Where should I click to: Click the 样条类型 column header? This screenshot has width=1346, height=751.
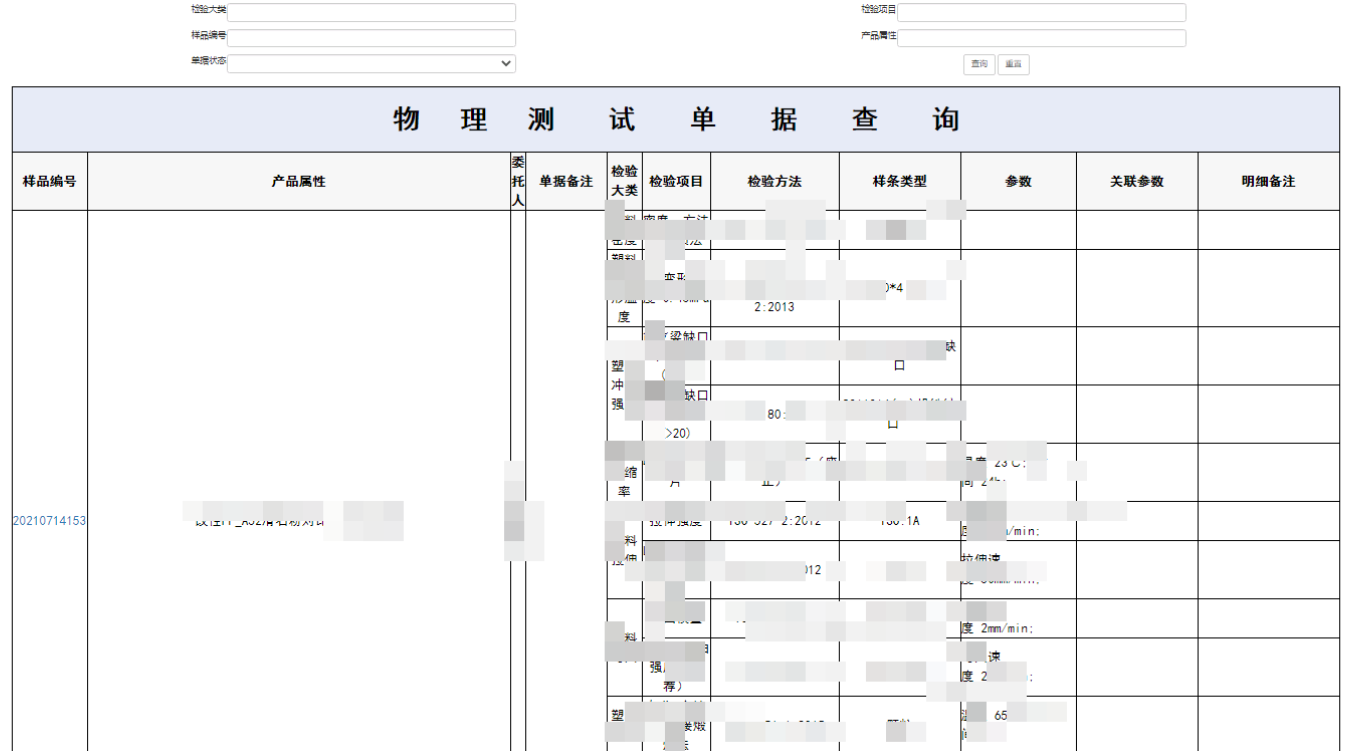(899, 182)
